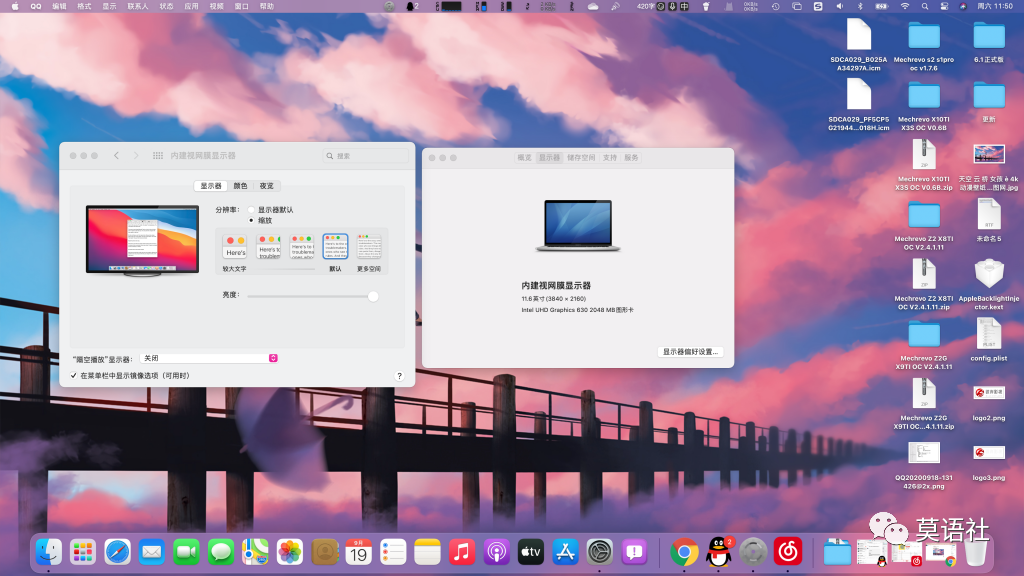
Task: Open Launchpad in the dock
Action: coord(83,552)
